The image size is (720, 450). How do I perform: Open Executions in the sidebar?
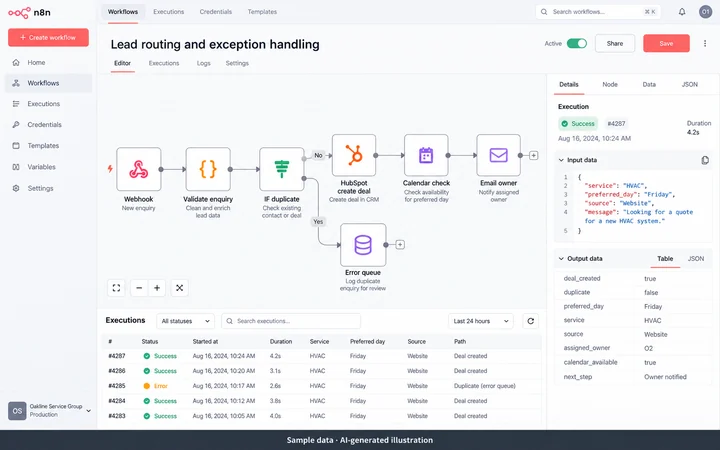pyautogui.click(x=48, y=104)
